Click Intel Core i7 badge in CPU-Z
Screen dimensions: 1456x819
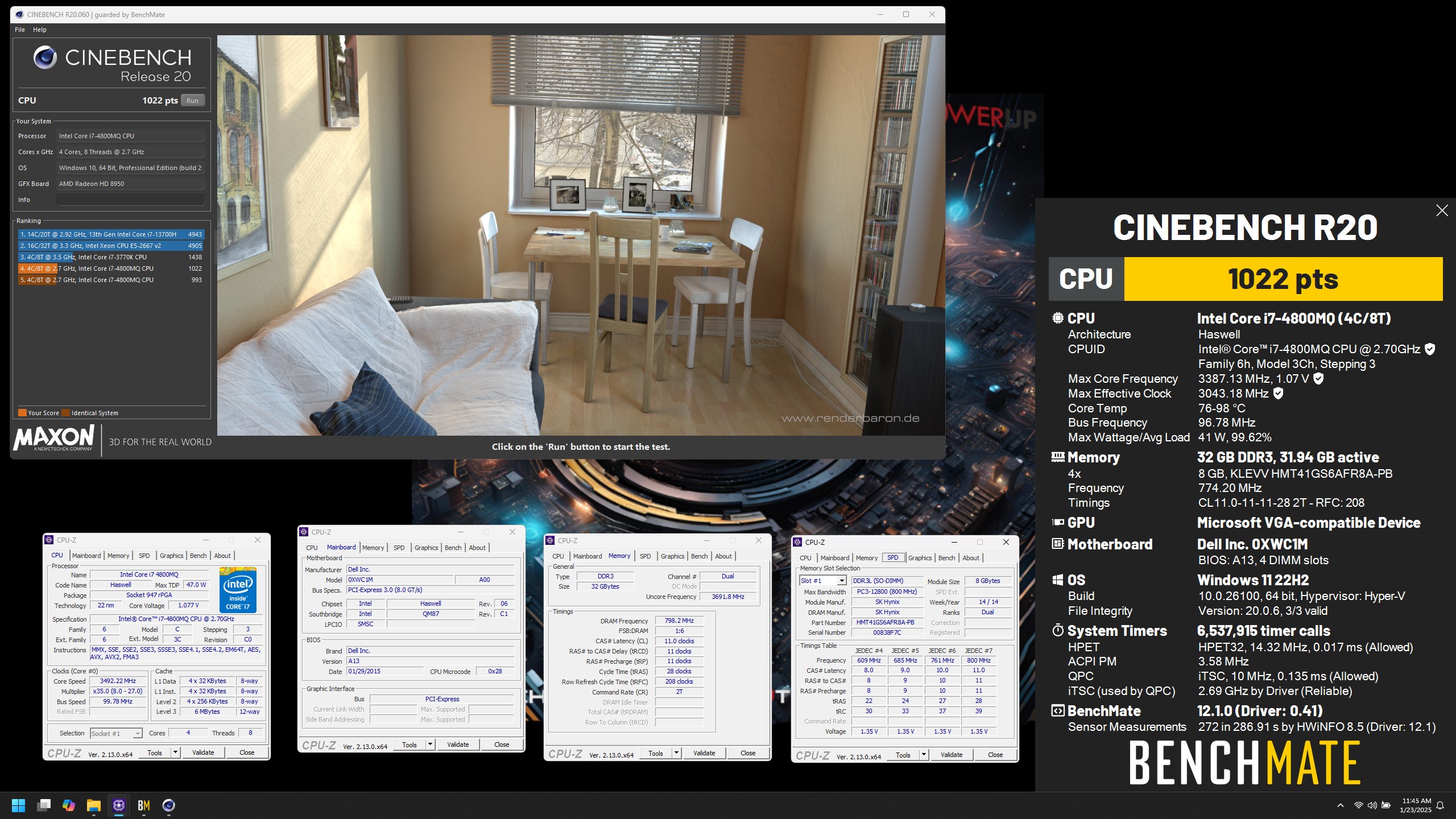(x=238, y=590)
